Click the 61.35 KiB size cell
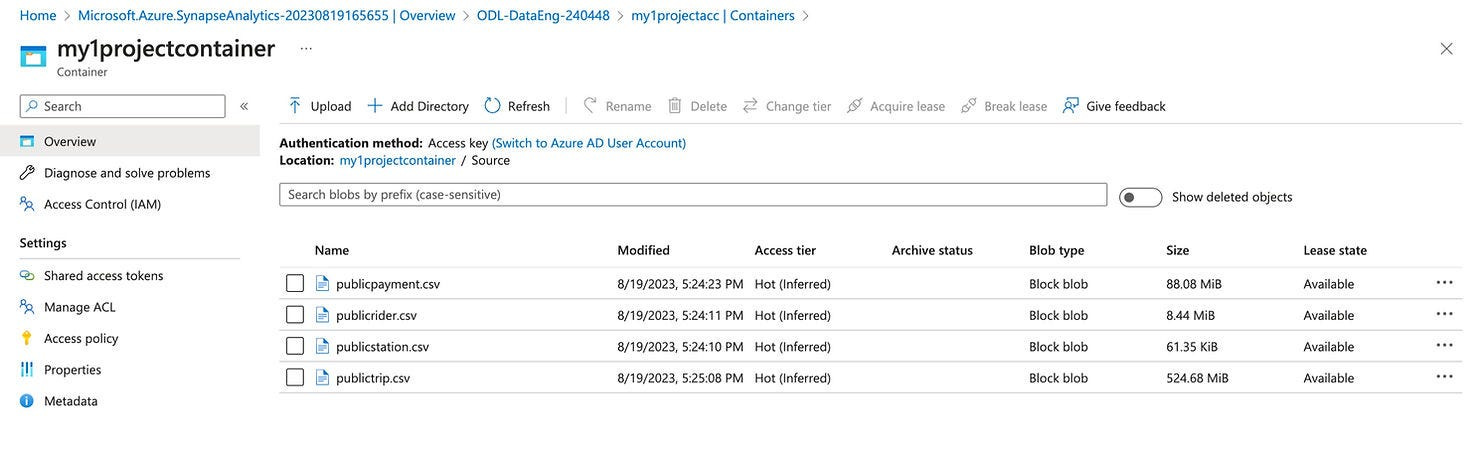1480x450 pixels. coord(1194,347)
